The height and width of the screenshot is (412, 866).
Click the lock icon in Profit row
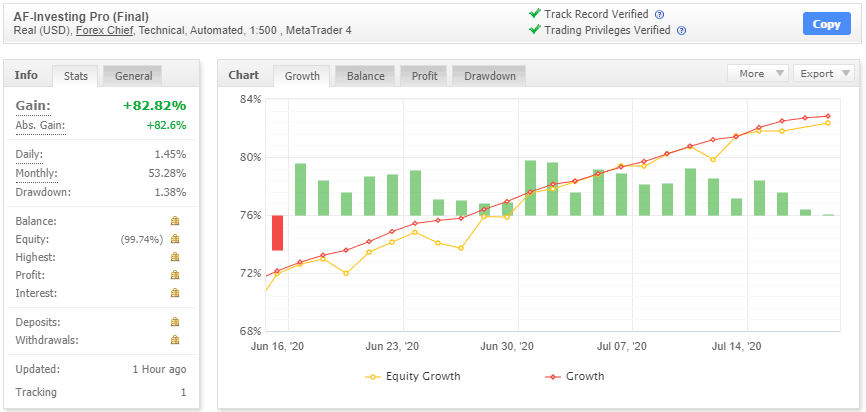pyautogui.click(x=175, y=275)
